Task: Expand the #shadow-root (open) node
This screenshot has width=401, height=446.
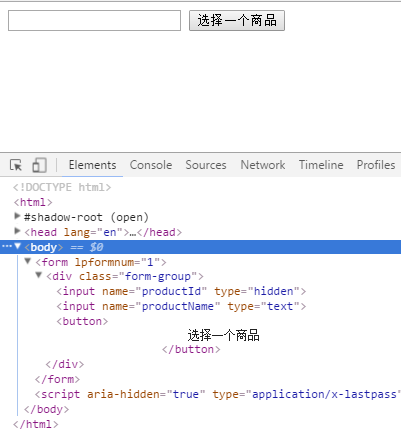Action: click(x=17, y=216)
